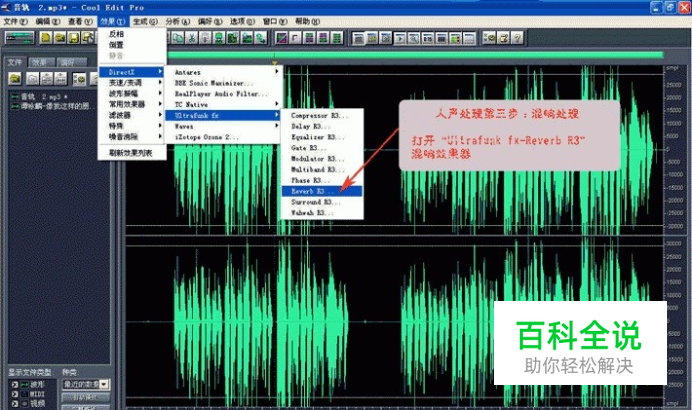Choose iZotope Ozone 2 entry

pos(223,137)
